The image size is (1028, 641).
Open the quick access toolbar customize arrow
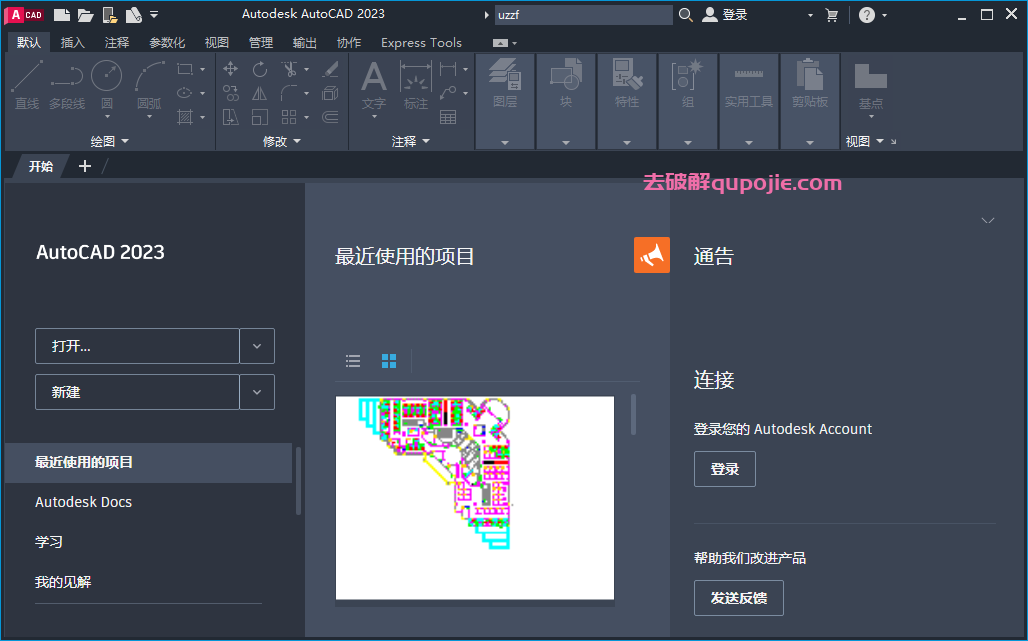pyautogui.click(x=154, y=14)
